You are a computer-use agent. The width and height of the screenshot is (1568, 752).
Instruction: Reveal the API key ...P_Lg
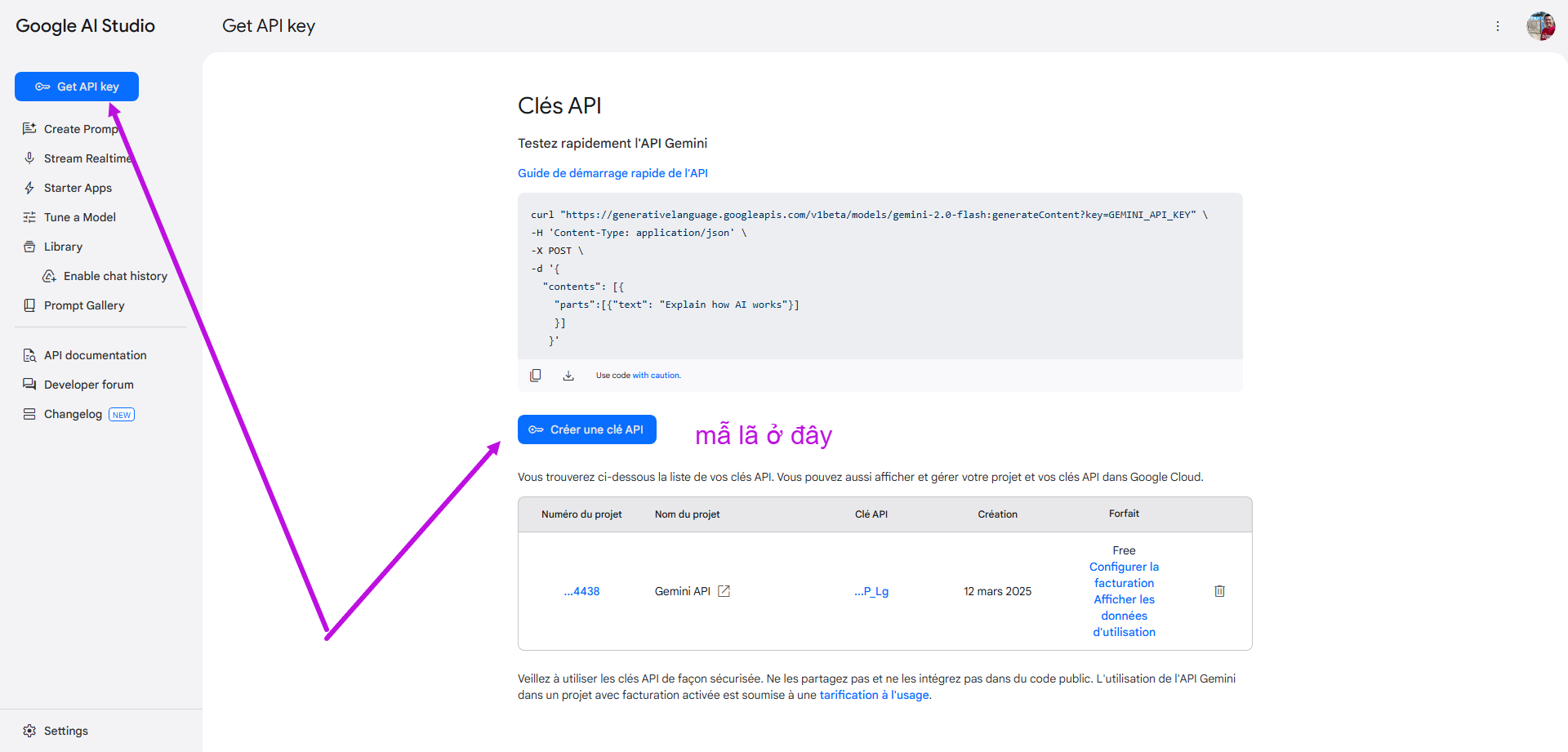[x=871, y=591]
